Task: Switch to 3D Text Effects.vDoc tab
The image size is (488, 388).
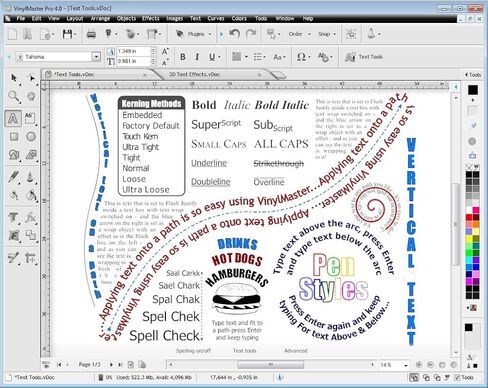Action: (194, 74)
